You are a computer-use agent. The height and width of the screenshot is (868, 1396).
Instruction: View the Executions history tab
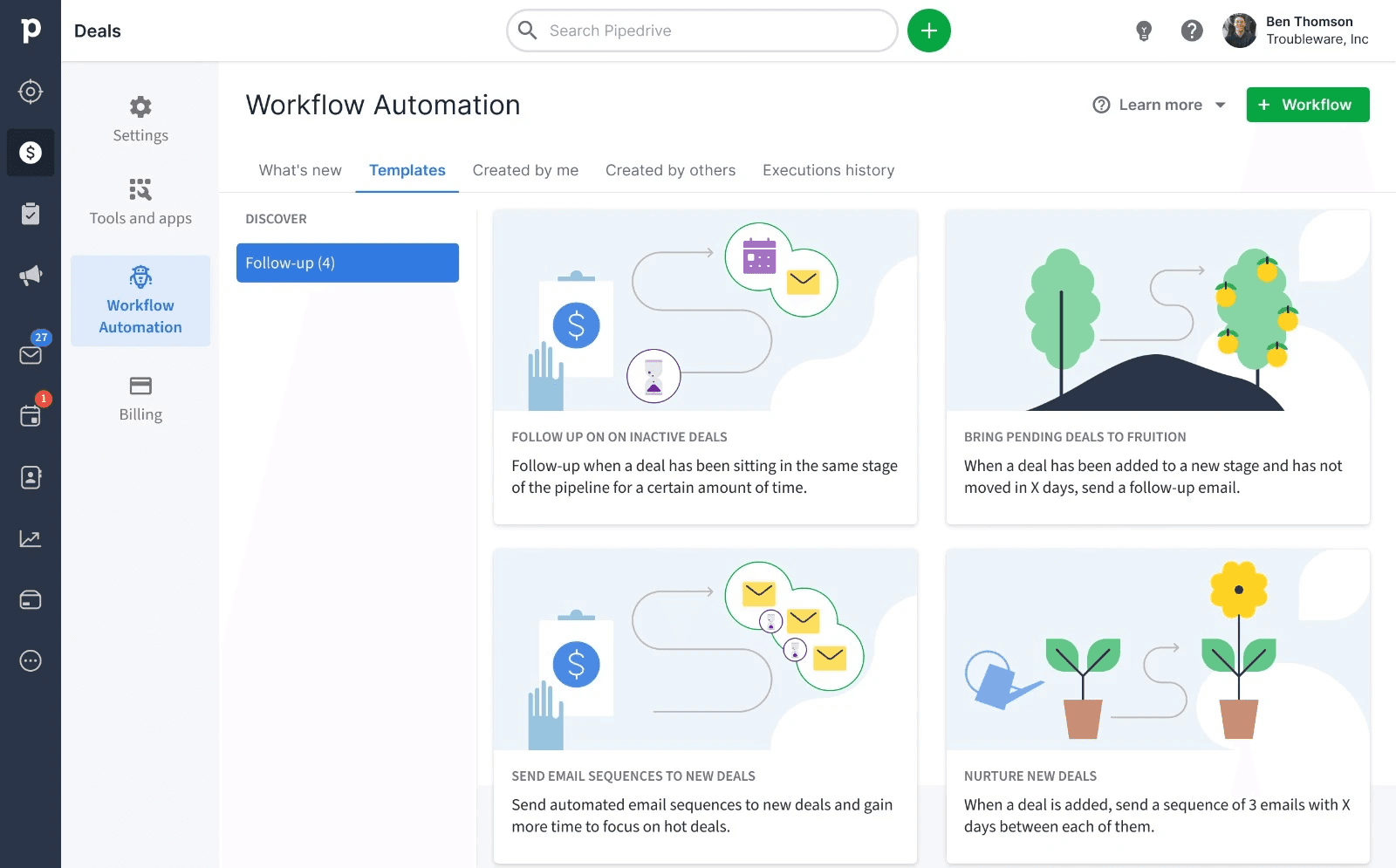829,170
